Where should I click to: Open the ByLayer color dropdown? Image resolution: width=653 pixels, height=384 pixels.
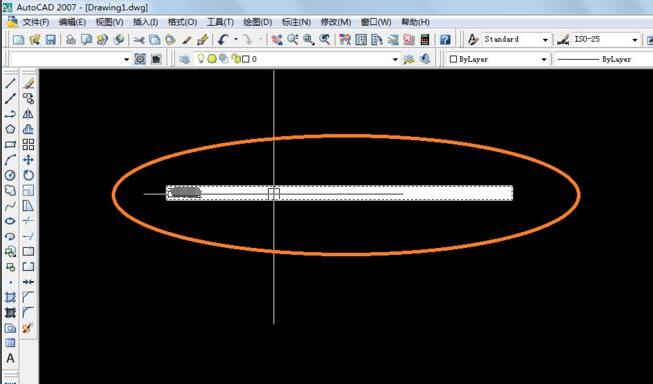click(543, 59)
